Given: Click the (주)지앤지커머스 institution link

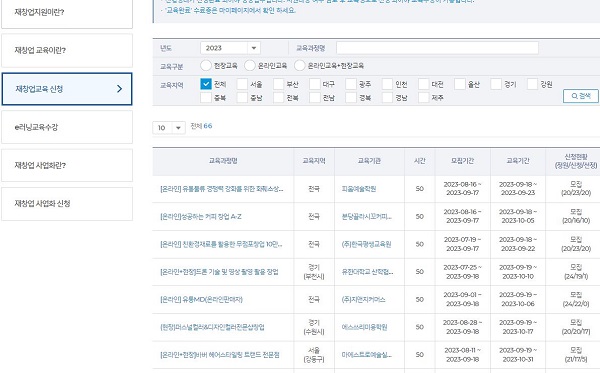Looking at the screenshot, I should pos(364,300).
